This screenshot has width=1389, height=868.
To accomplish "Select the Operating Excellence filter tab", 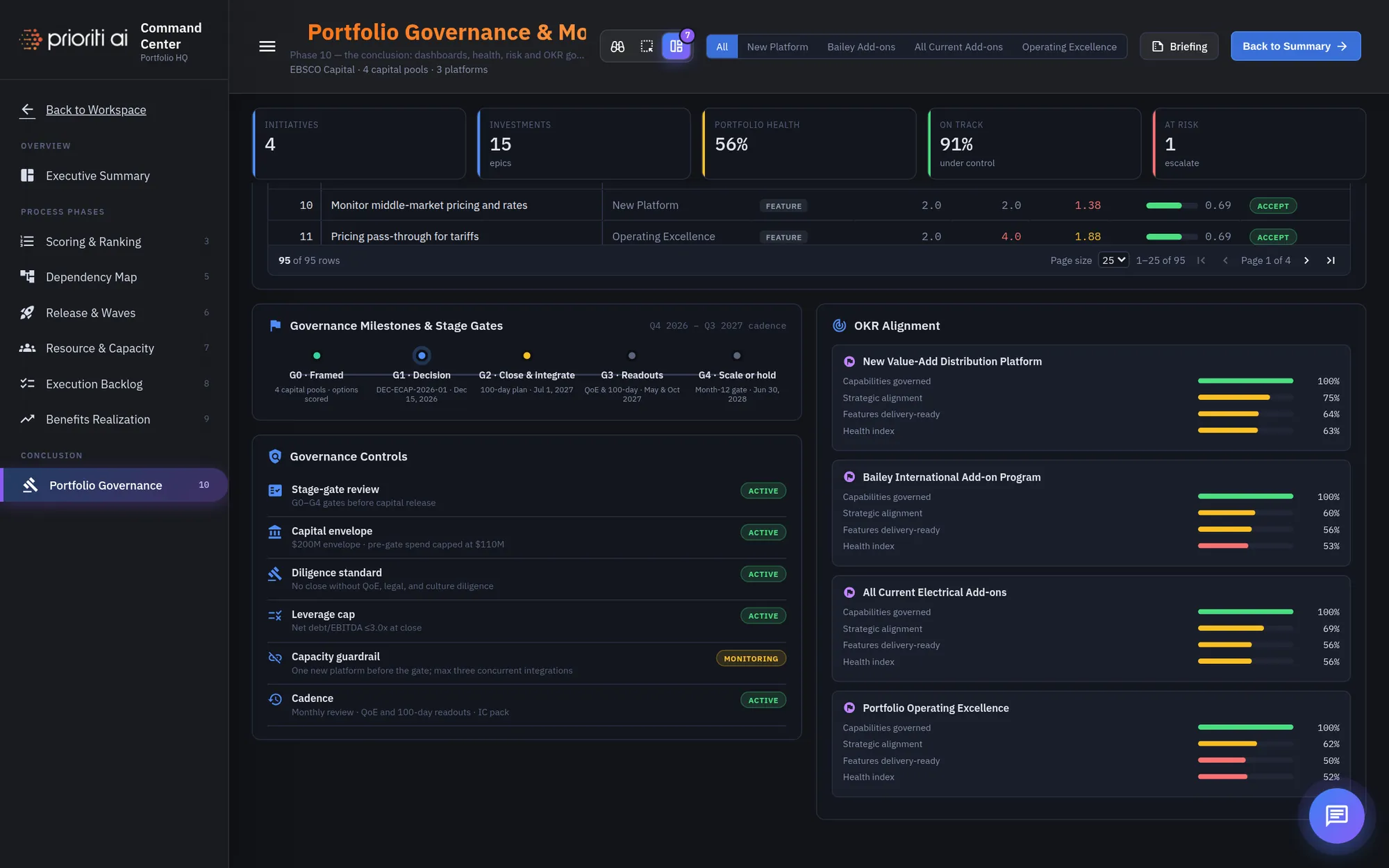I will tap(1069, 47).
